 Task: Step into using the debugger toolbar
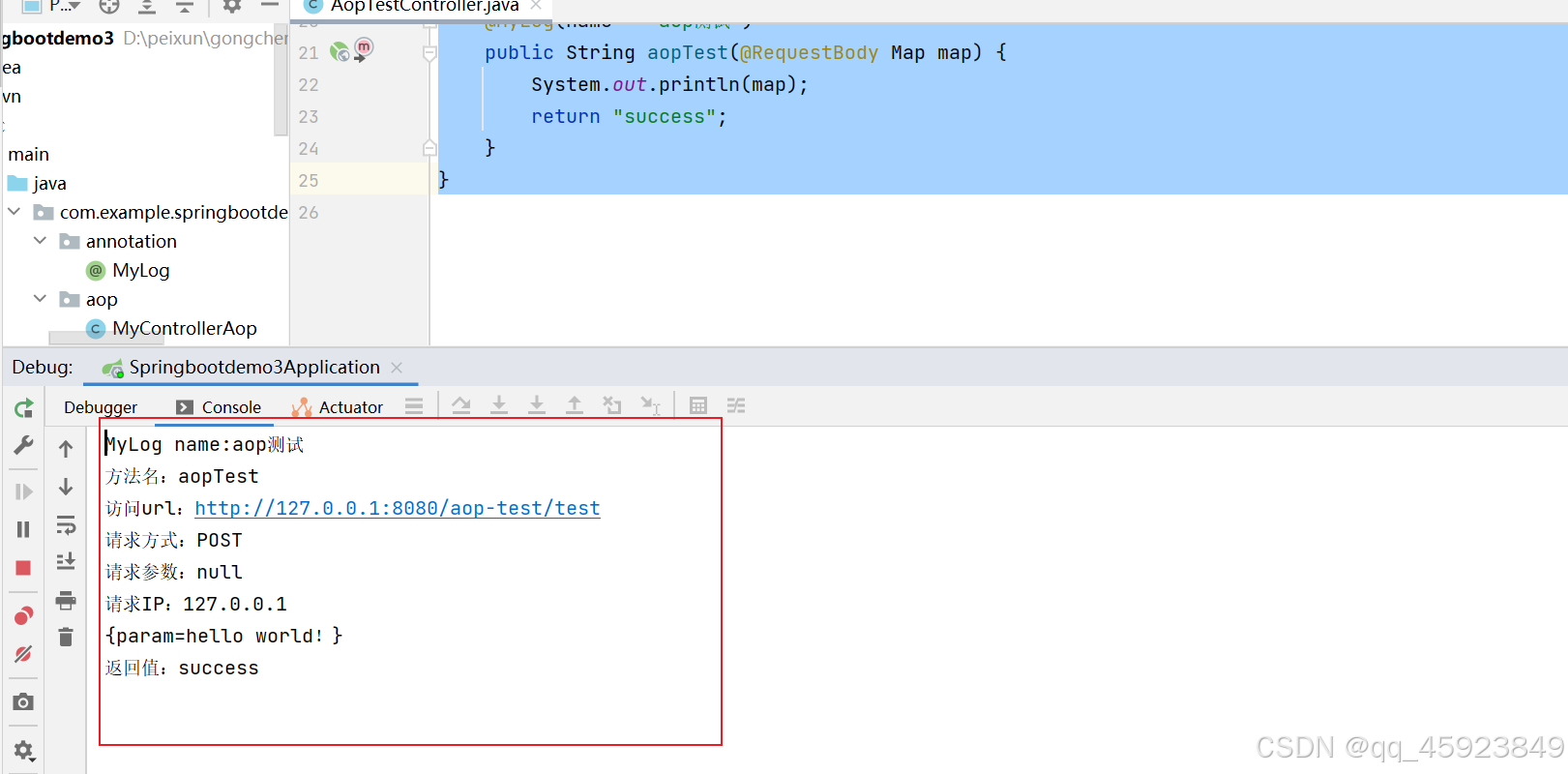click(x=537, y=405)
